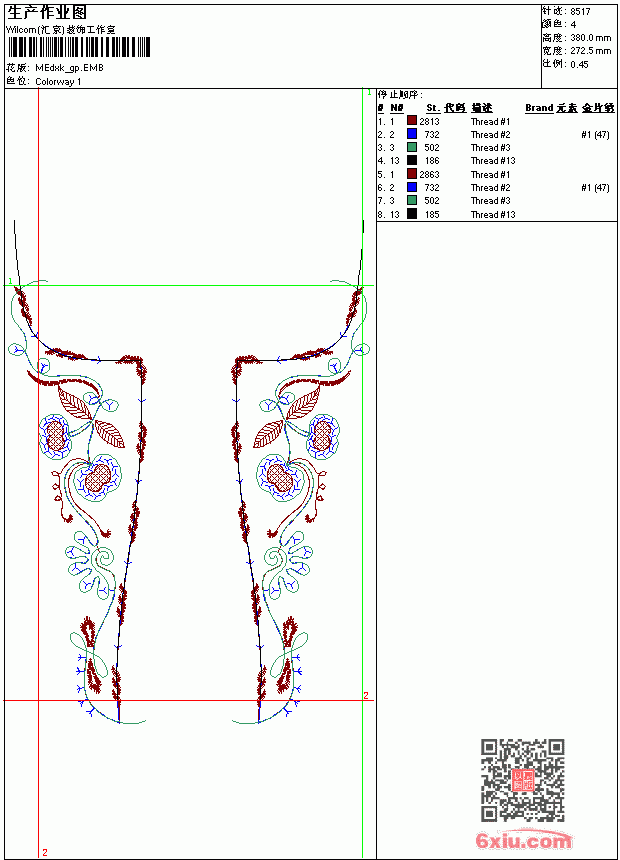The width and height of the screenshot is (620, 860).
Task: Click the black swatch in stop row 4
Action: point(412,160)
